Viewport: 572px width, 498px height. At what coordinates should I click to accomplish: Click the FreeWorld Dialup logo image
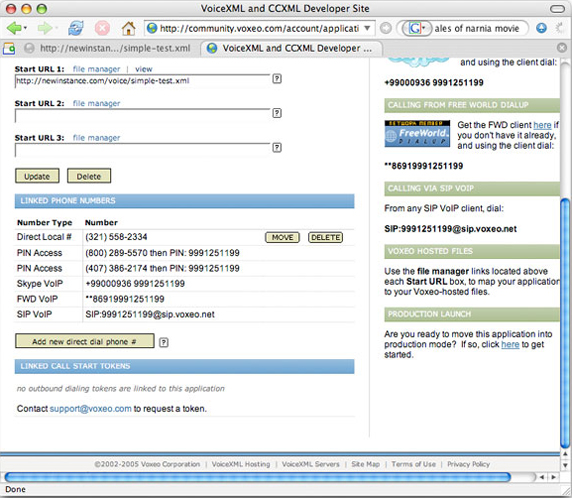[417, 134]
